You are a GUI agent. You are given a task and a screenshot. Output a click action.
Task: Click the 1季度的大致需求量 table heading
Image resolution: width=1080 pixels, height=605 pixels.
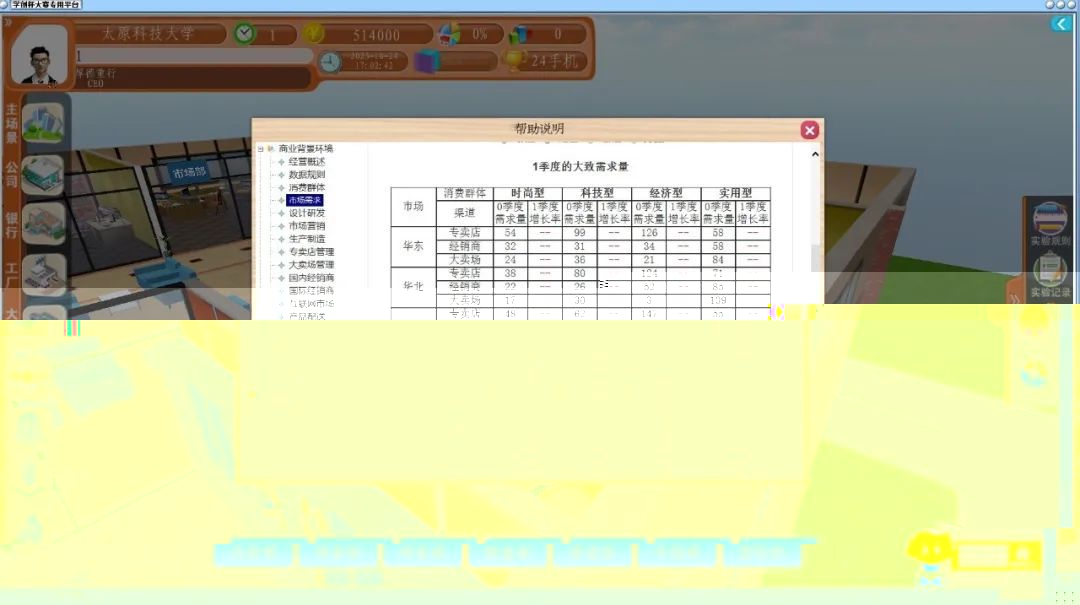(580, 167)
